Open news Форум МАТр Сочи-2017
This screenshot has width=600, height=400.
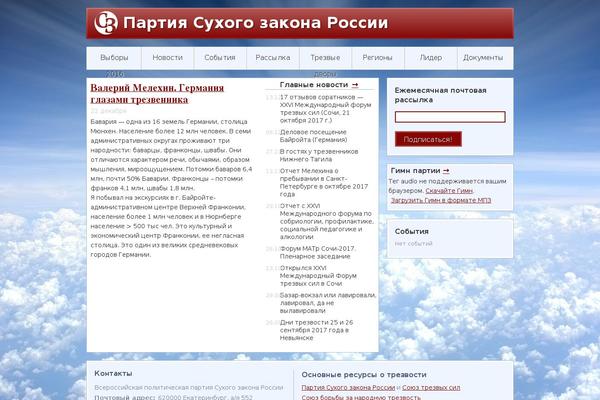click(318, 252)
